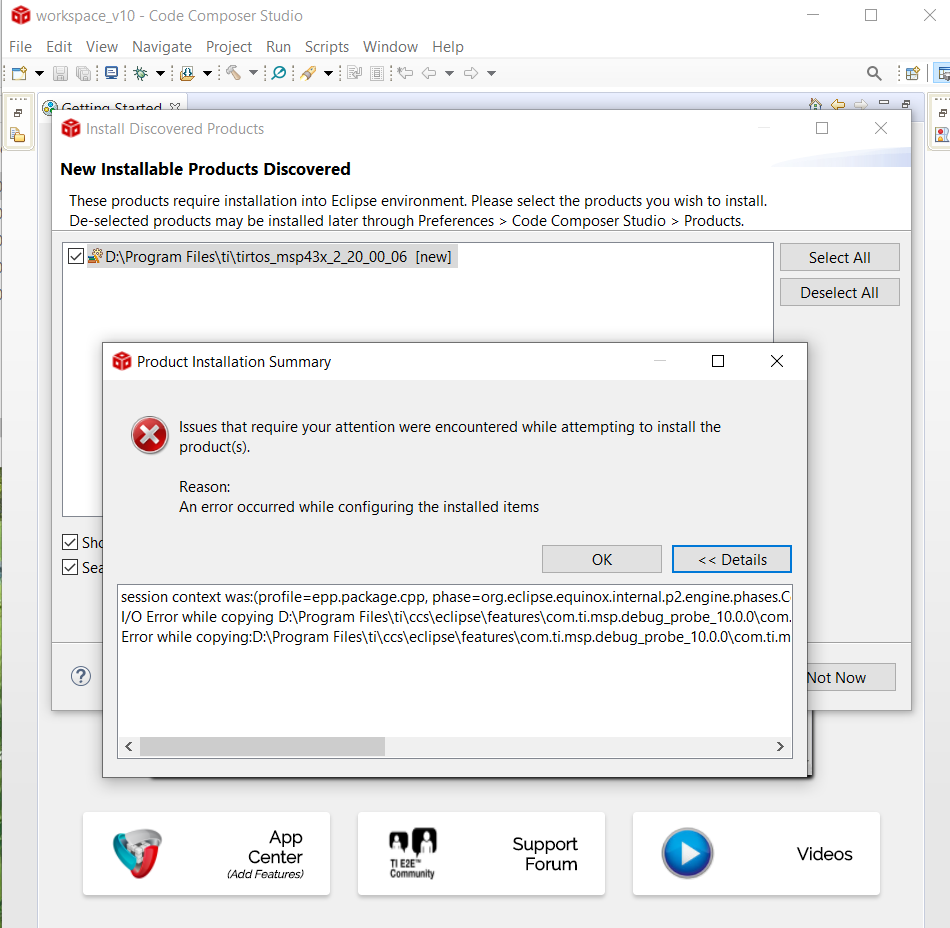Toggle the checkbox beside 'Sea' in the Install dialog
This screenshot has width=950, height=928.
pyautogui.click(x=70, y=567)
